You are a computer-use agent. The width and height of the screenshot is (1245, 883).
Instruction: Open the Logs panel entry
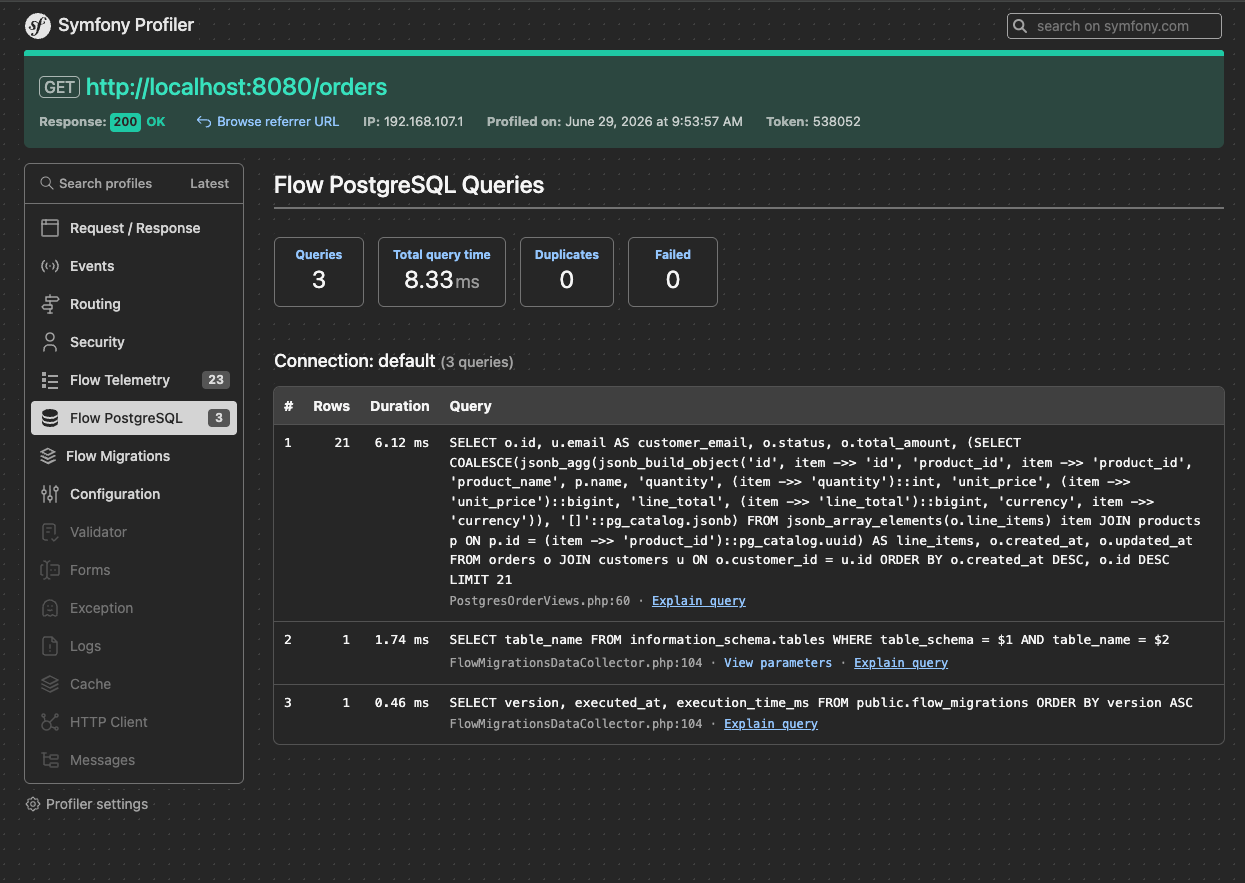134,646
